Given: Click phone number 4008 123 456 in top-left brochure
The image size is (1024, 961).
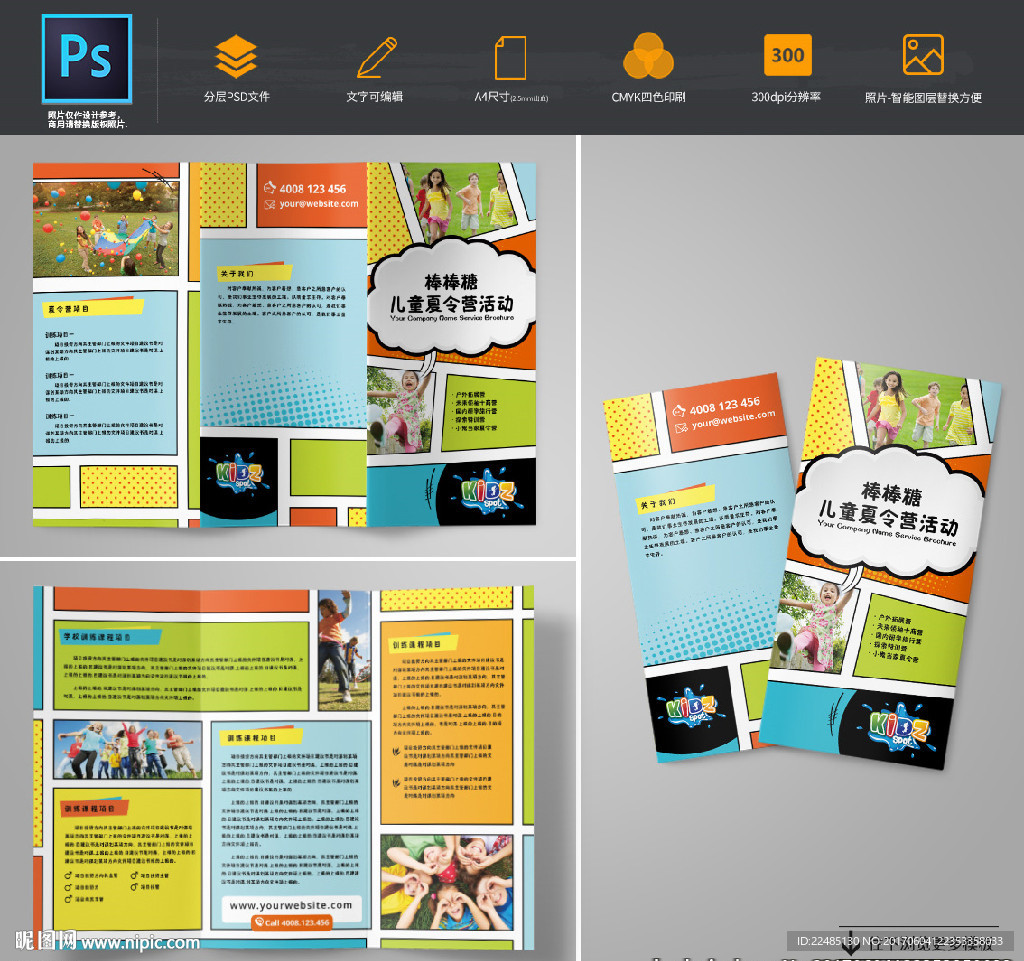Looking at the screenshot, I should coord(312,189).
